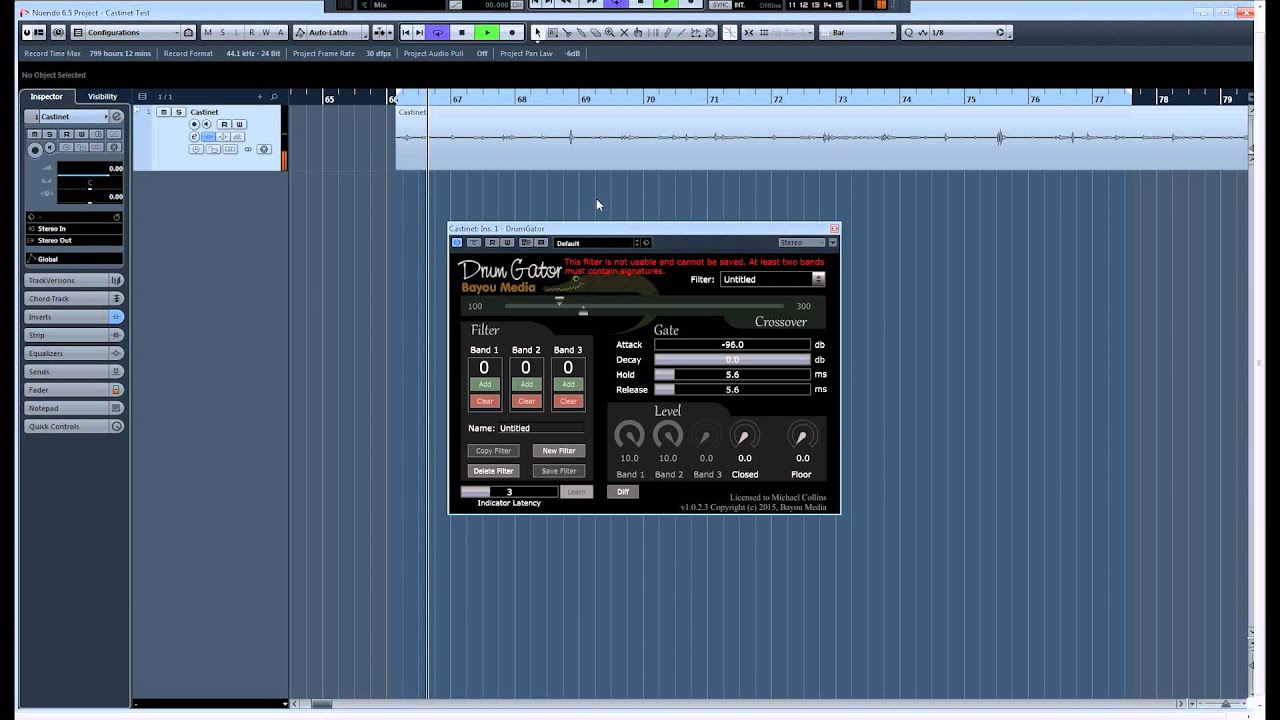Expand the Strip inspector section

[73, 335]
